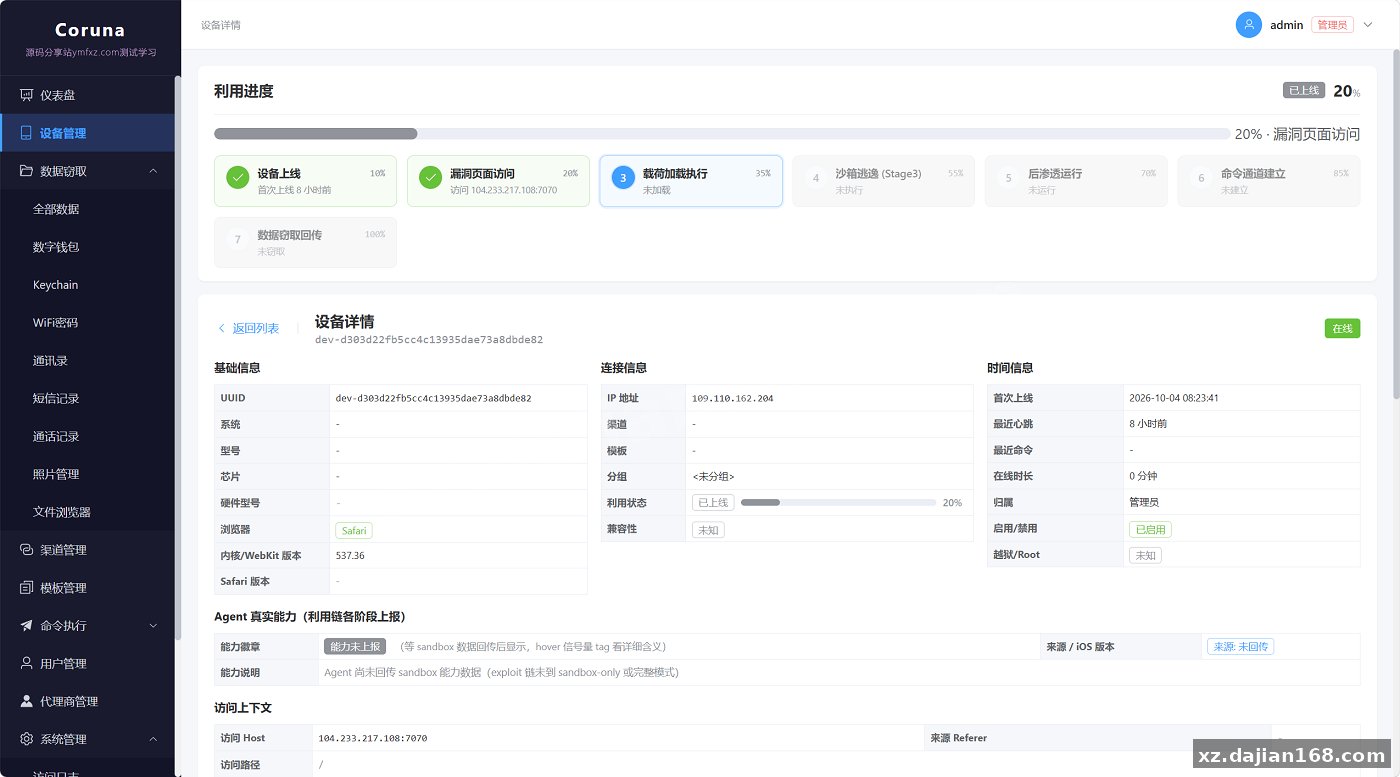Click the 用户管理 user icon in sidebar
1400x777 pixels.
pyautogui.click(x=26, y=664)
